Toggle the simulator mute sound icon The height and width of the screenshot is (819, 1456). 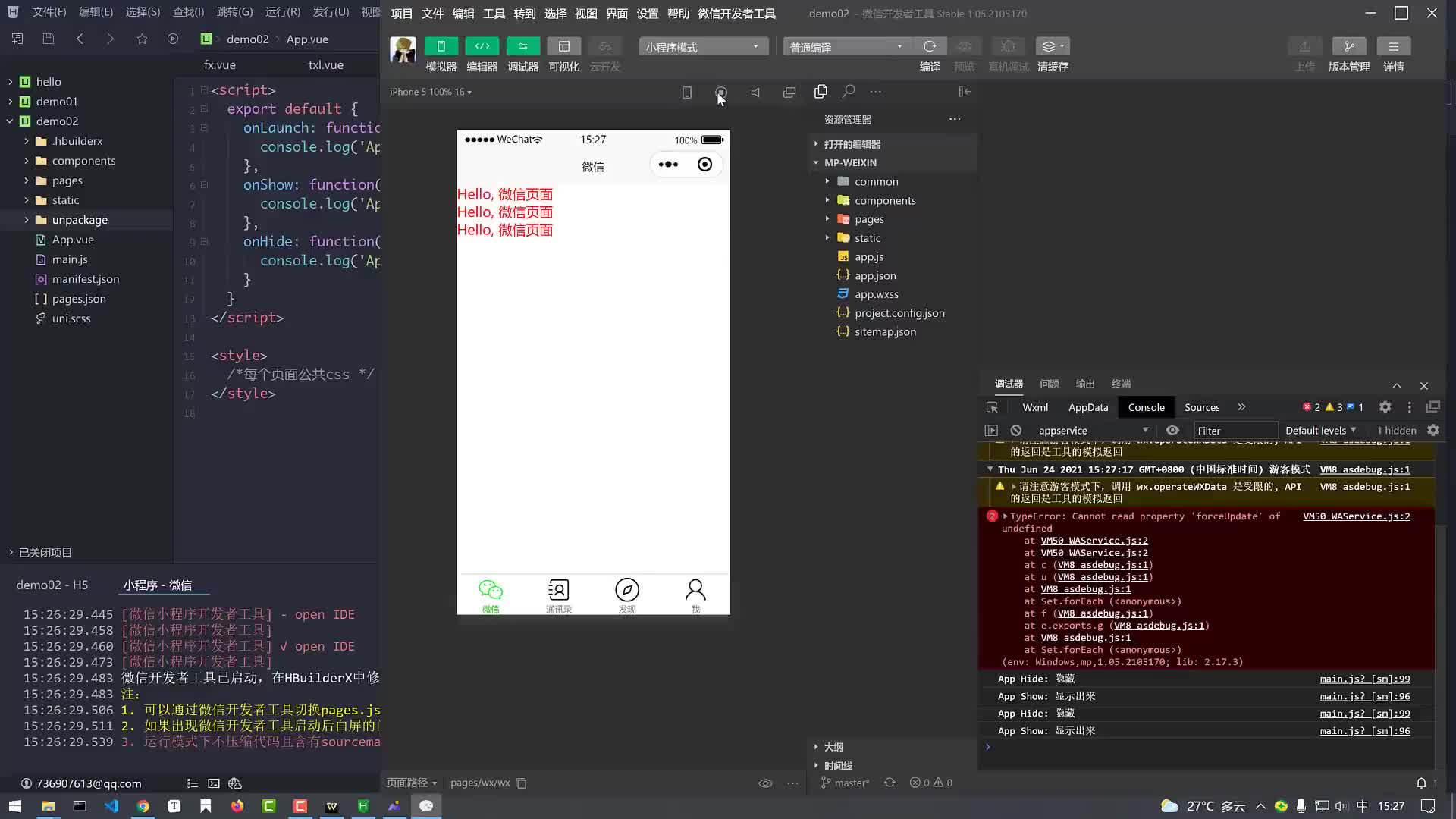[755, 92]
